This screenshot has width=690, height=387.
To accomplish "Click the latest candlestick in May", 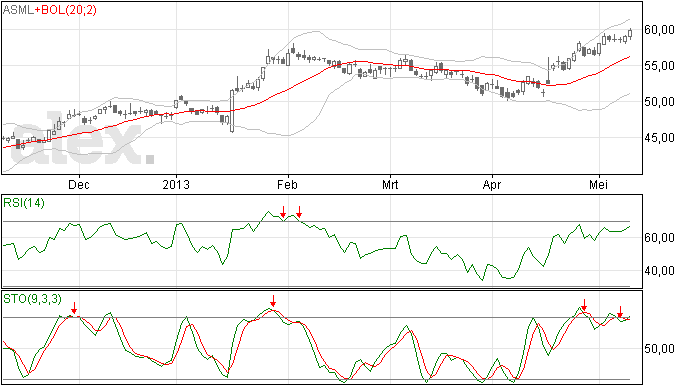I will 631,33.
